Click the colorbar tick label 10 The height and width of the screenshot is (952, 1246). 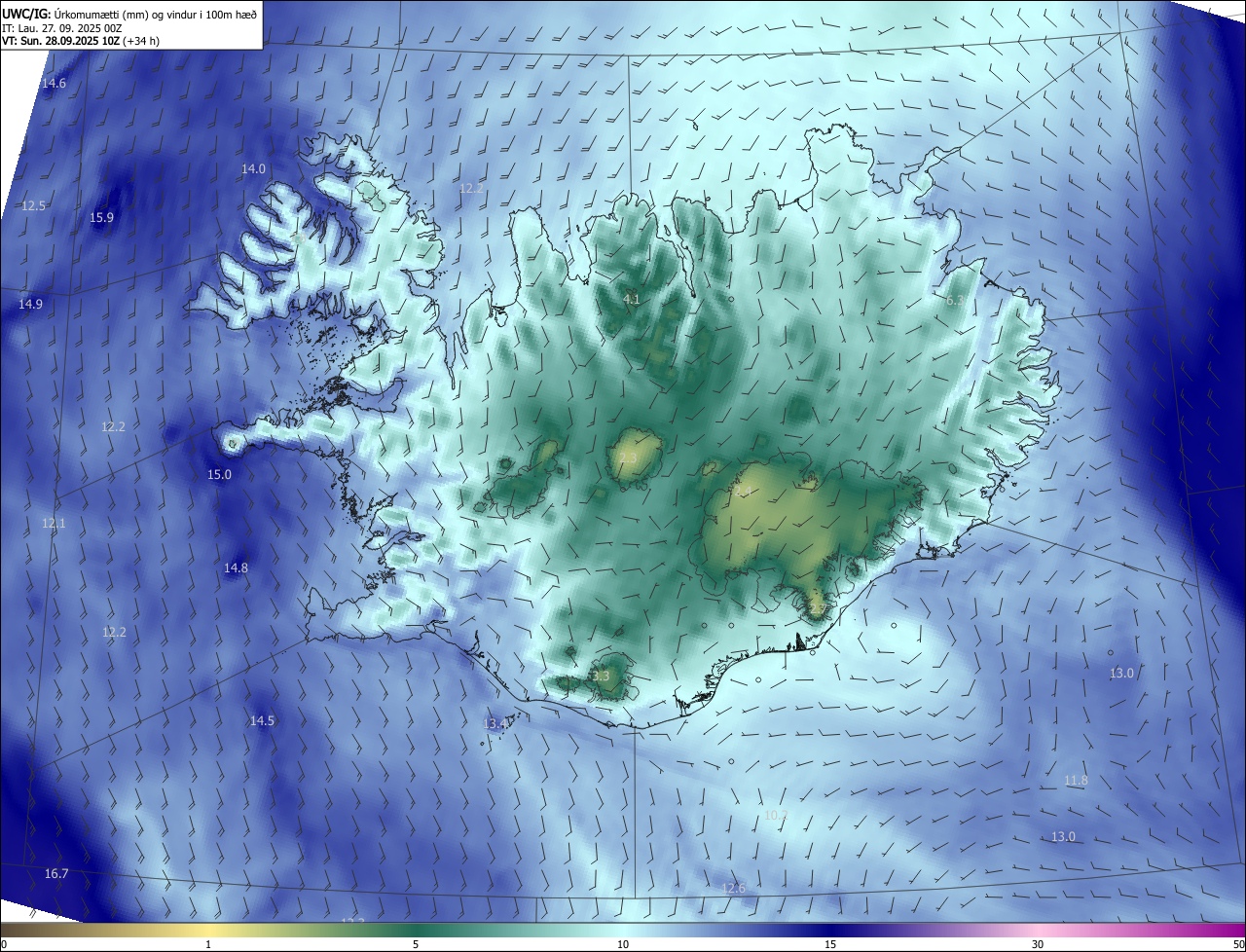pos(623,944)
